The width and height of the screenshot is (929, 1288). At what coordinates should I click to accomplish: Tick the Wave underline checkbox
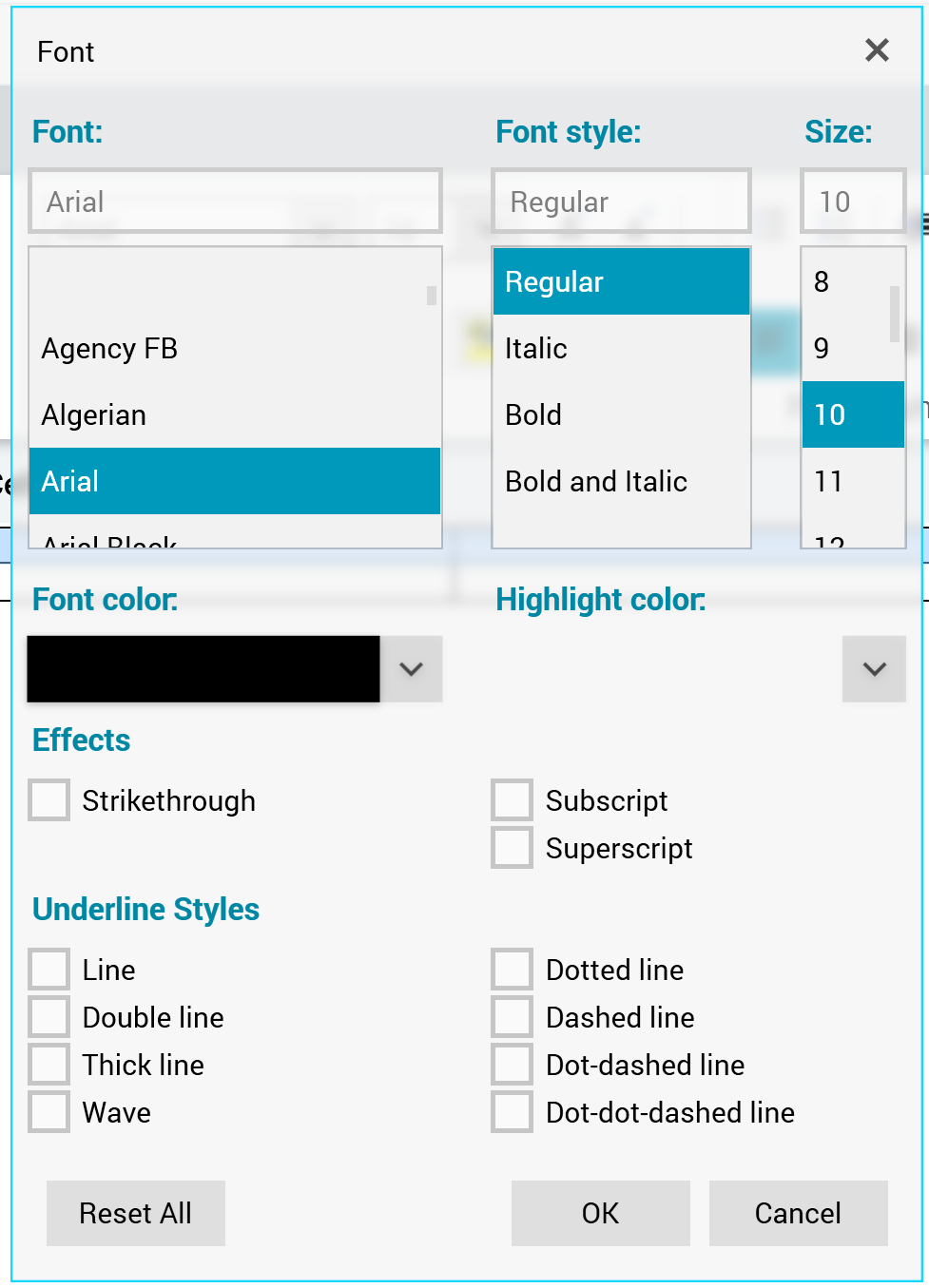pyautogui.click(x=49, y=1112)
